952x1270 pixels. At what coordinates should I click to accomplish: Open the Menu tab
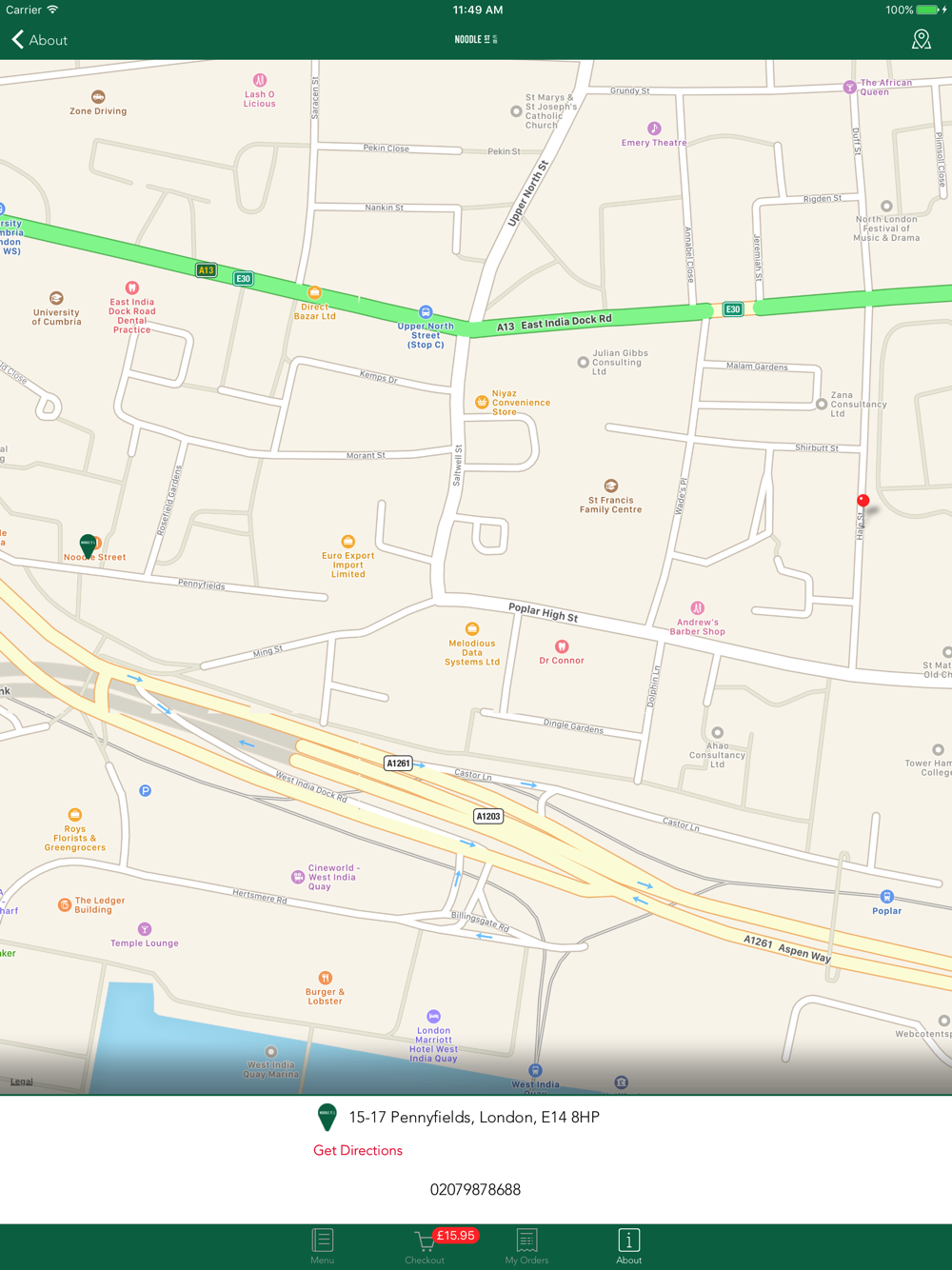pos(323,1246)
